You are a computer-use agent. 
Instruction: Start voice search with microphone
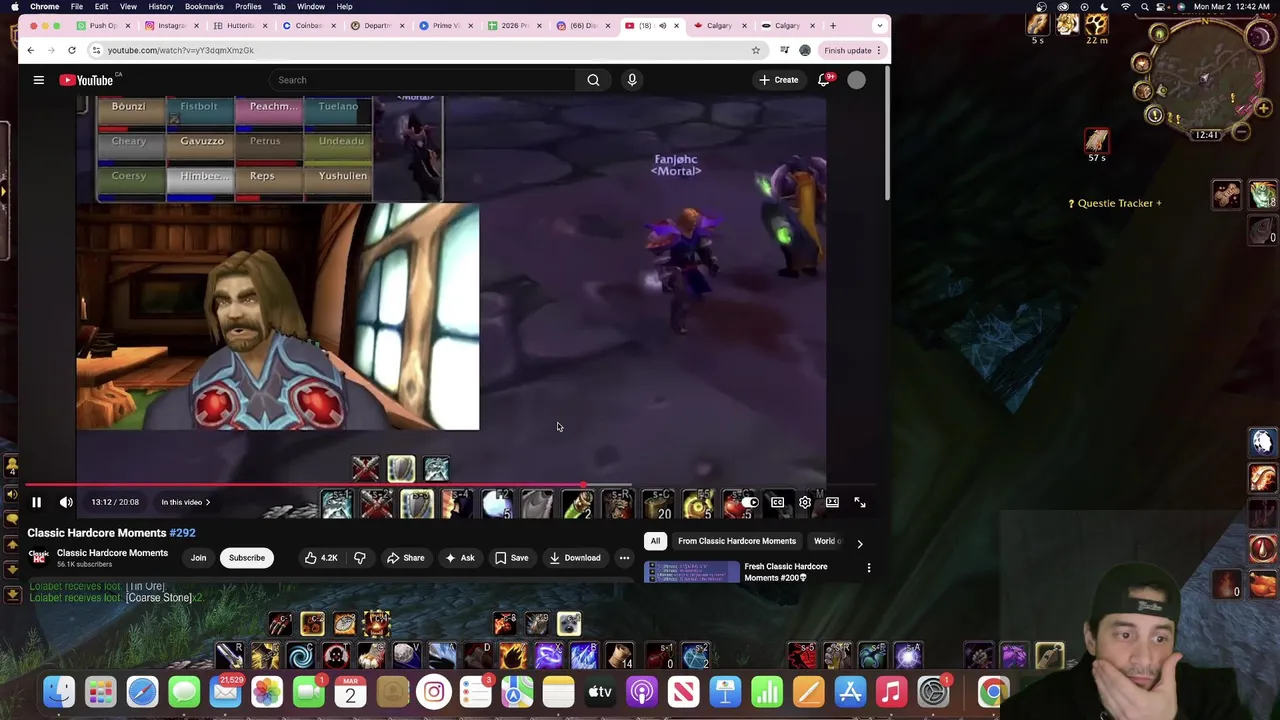(632, 80)
